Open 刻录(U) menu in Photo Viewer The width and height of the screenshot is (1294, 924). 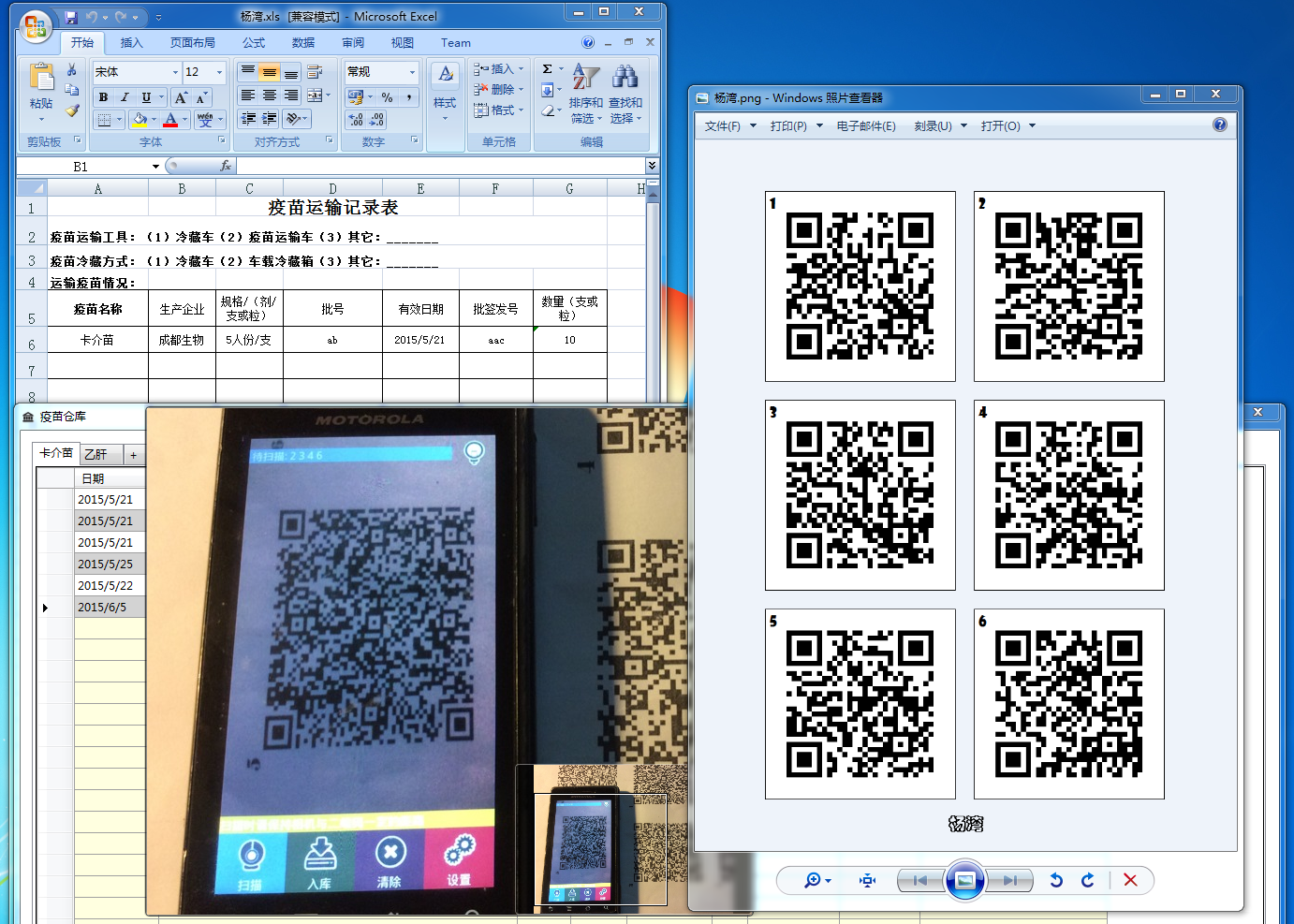[941, 125]
